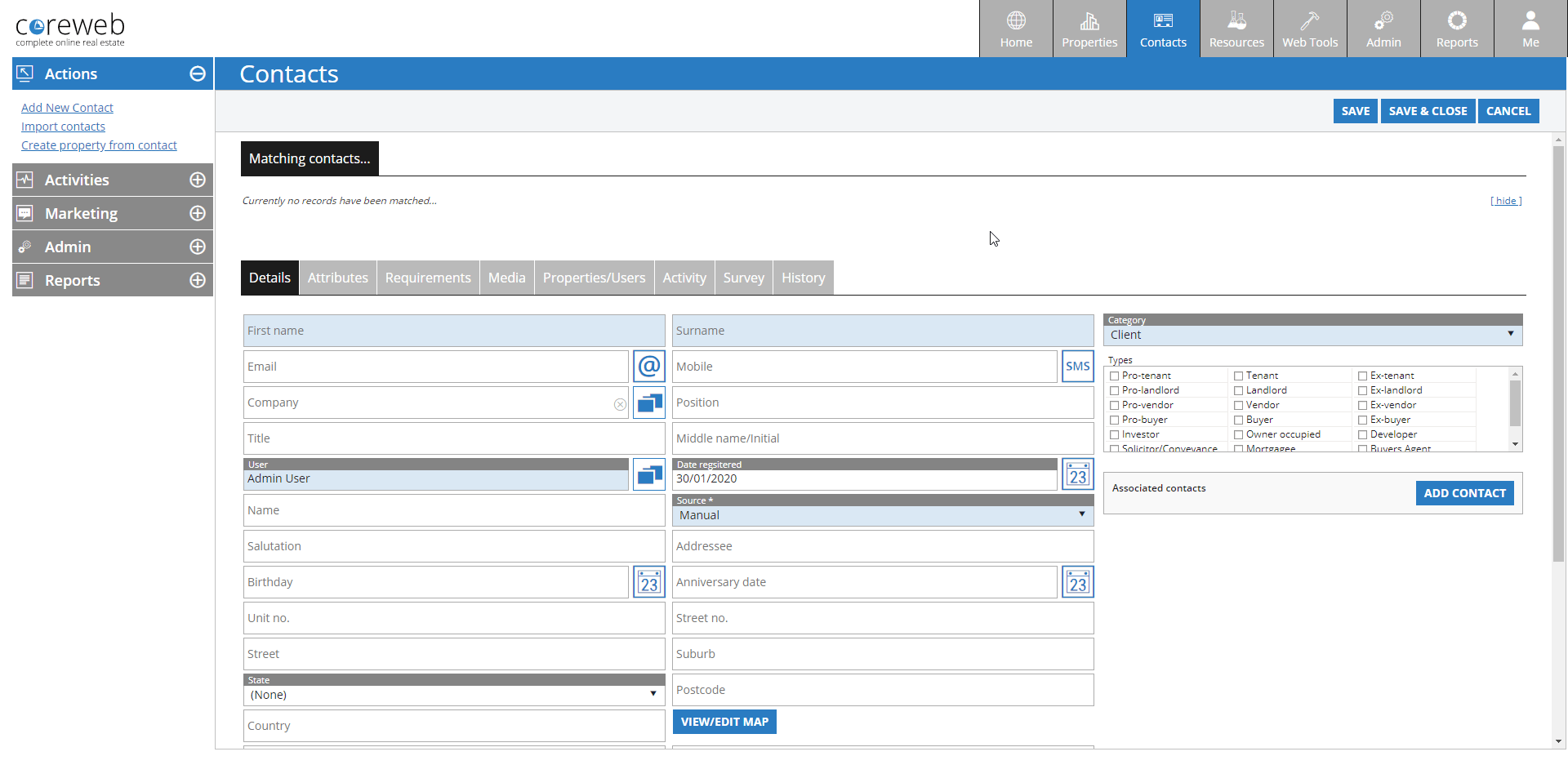The width and height of the screenshot is (1568, 765).
Task: Open the Source dropdown set to Manual
Action: 882,515
